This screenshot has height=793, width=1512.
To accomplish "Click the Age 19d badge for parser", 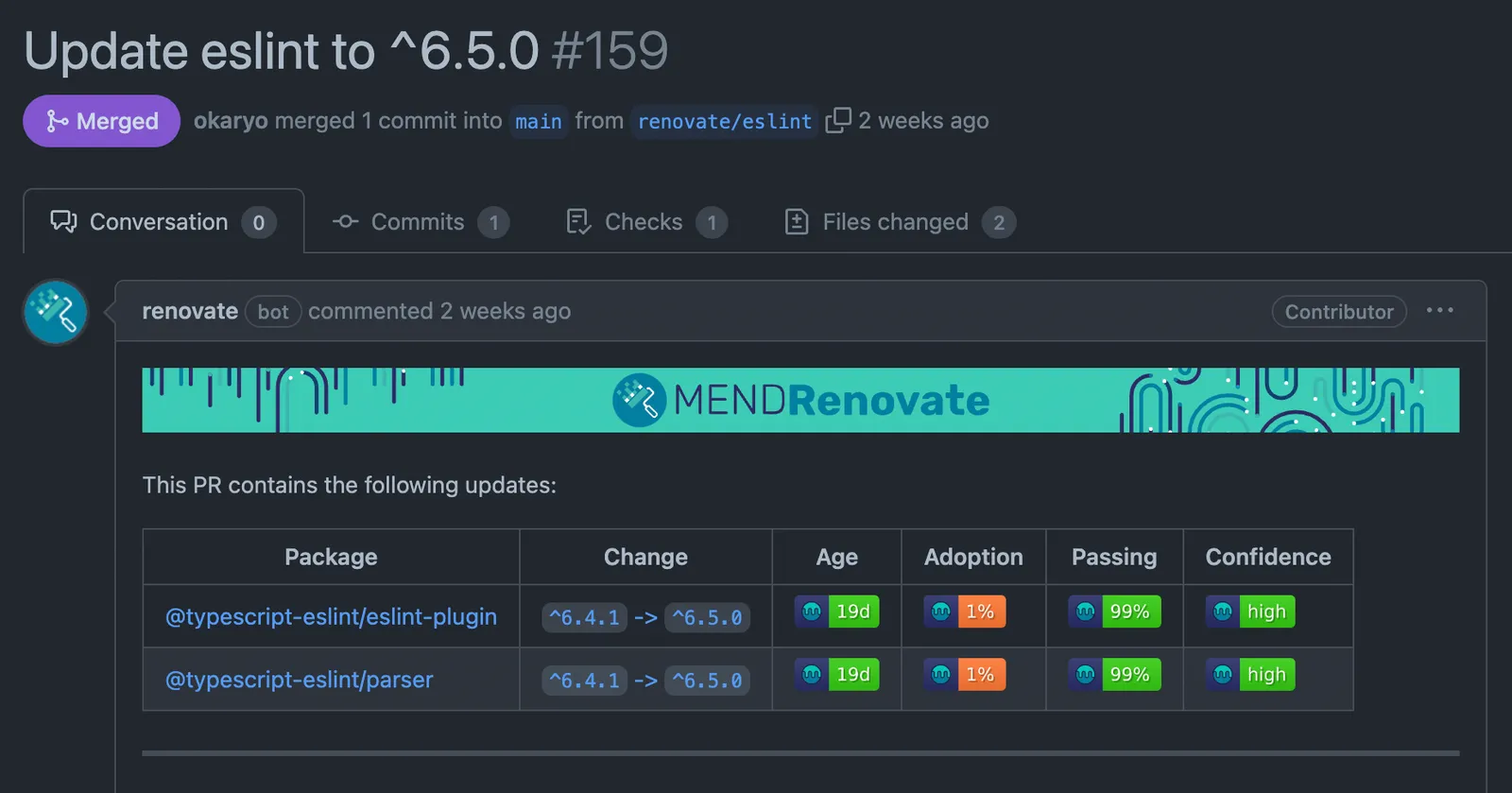I will [837, 675].
